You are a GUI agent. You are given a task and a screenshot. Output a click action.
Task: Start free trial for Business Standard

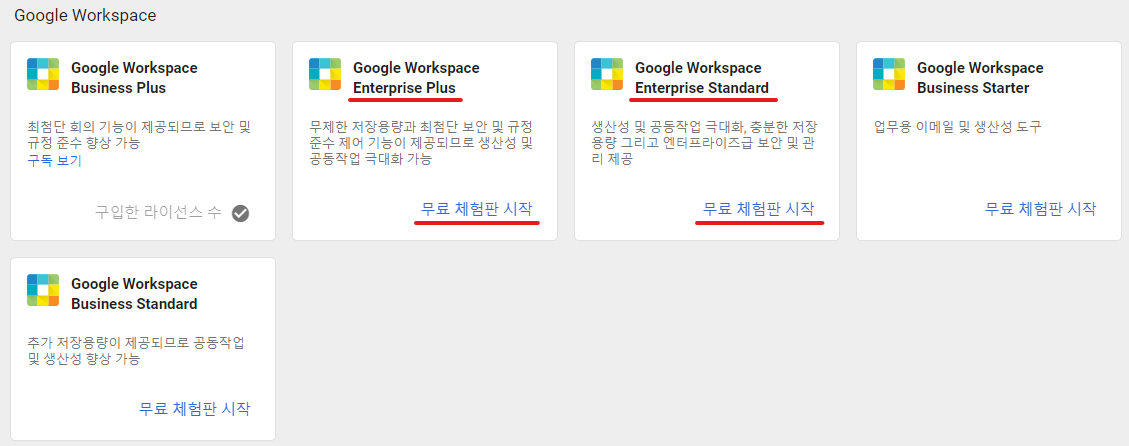(x=194, y=409)
